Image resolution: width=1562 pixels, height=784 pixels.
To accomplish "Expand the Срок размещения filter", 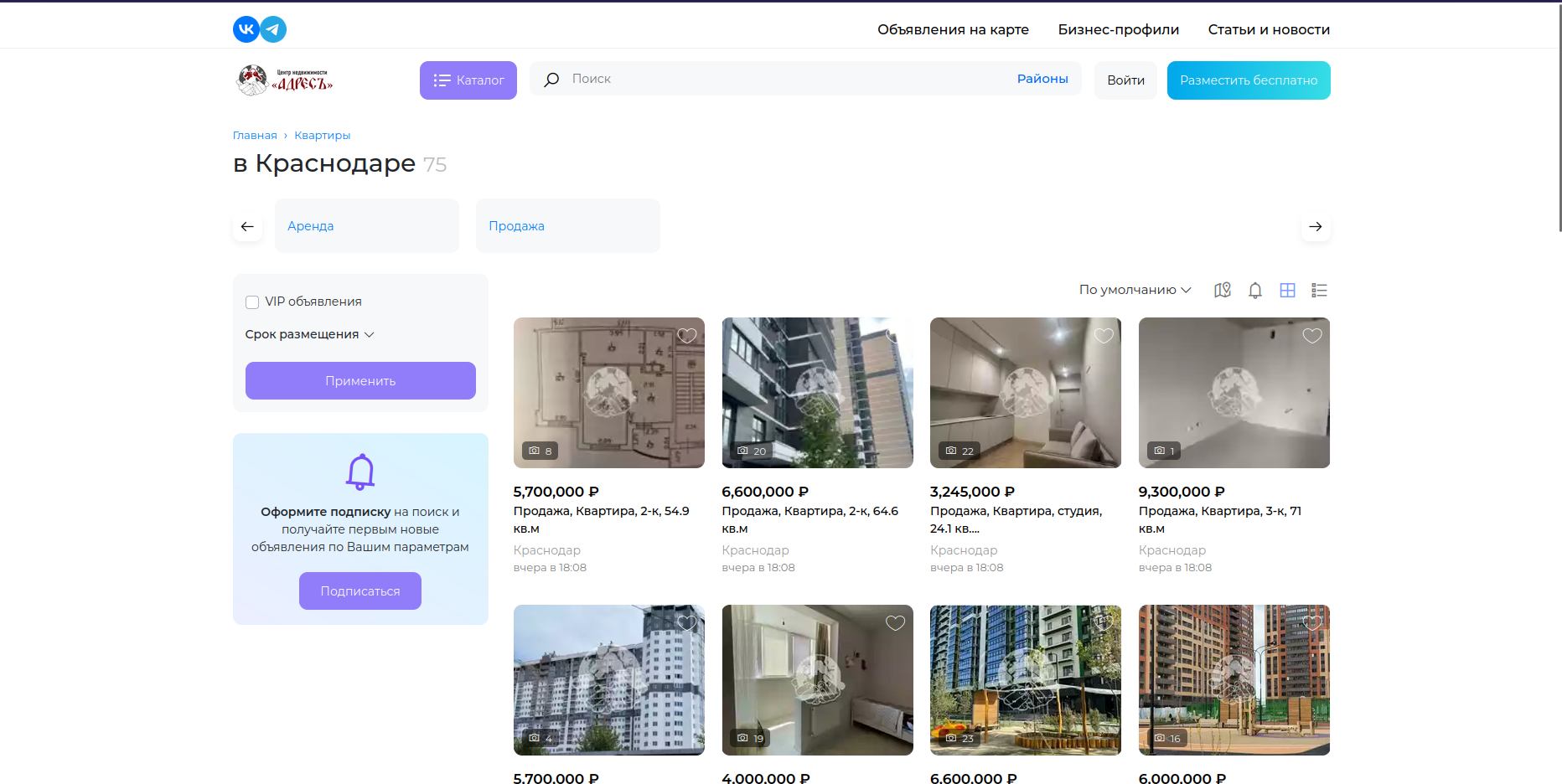I will (x=309, y=334).
